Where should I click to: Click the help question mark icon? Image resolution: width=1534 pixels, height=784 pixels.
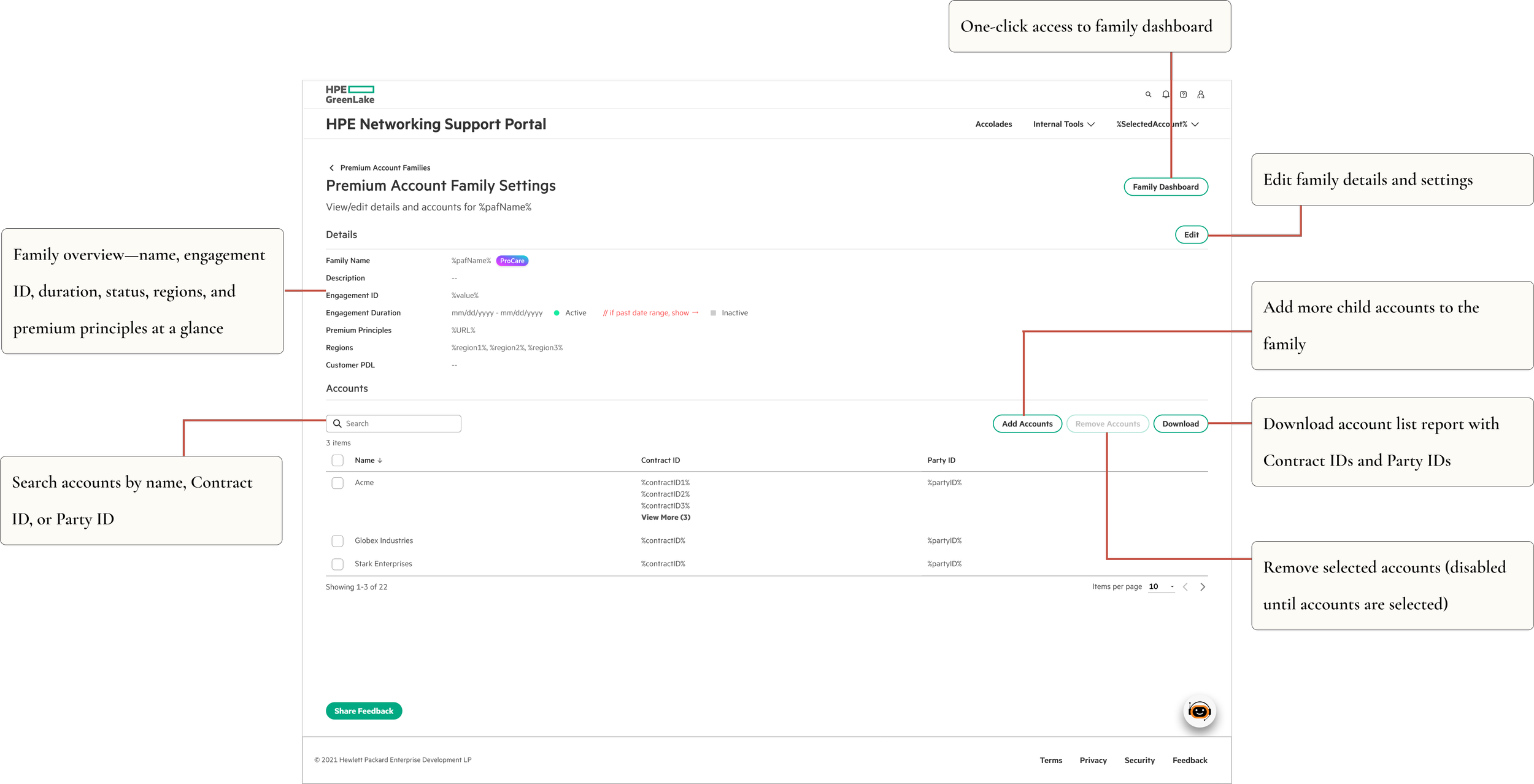point(1183,94)
